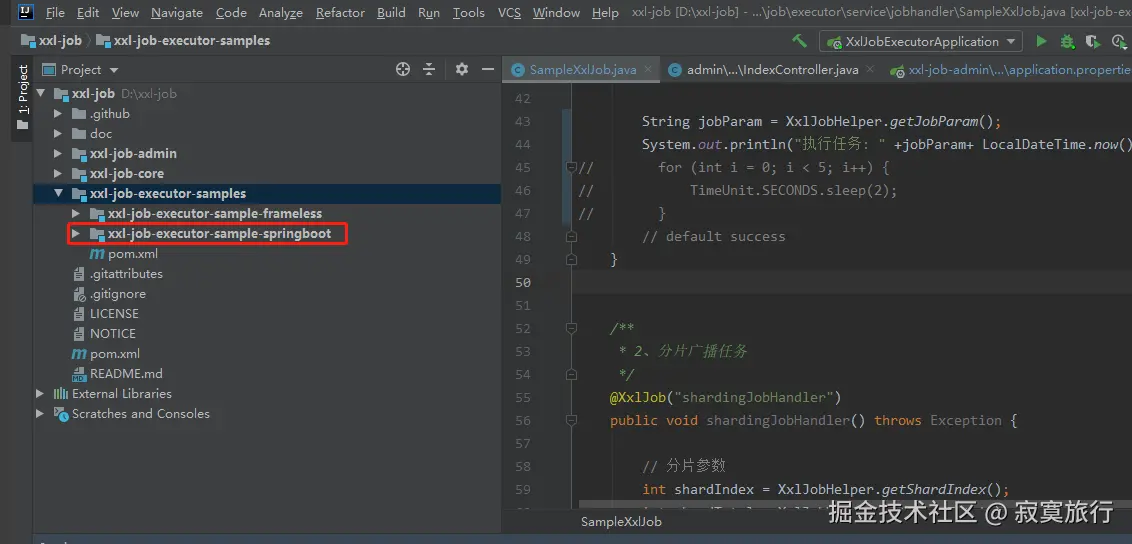Viewport: 1132px width, 544px height.
Task: Open the Analyze menu
Action: click(x=282, y=12)
